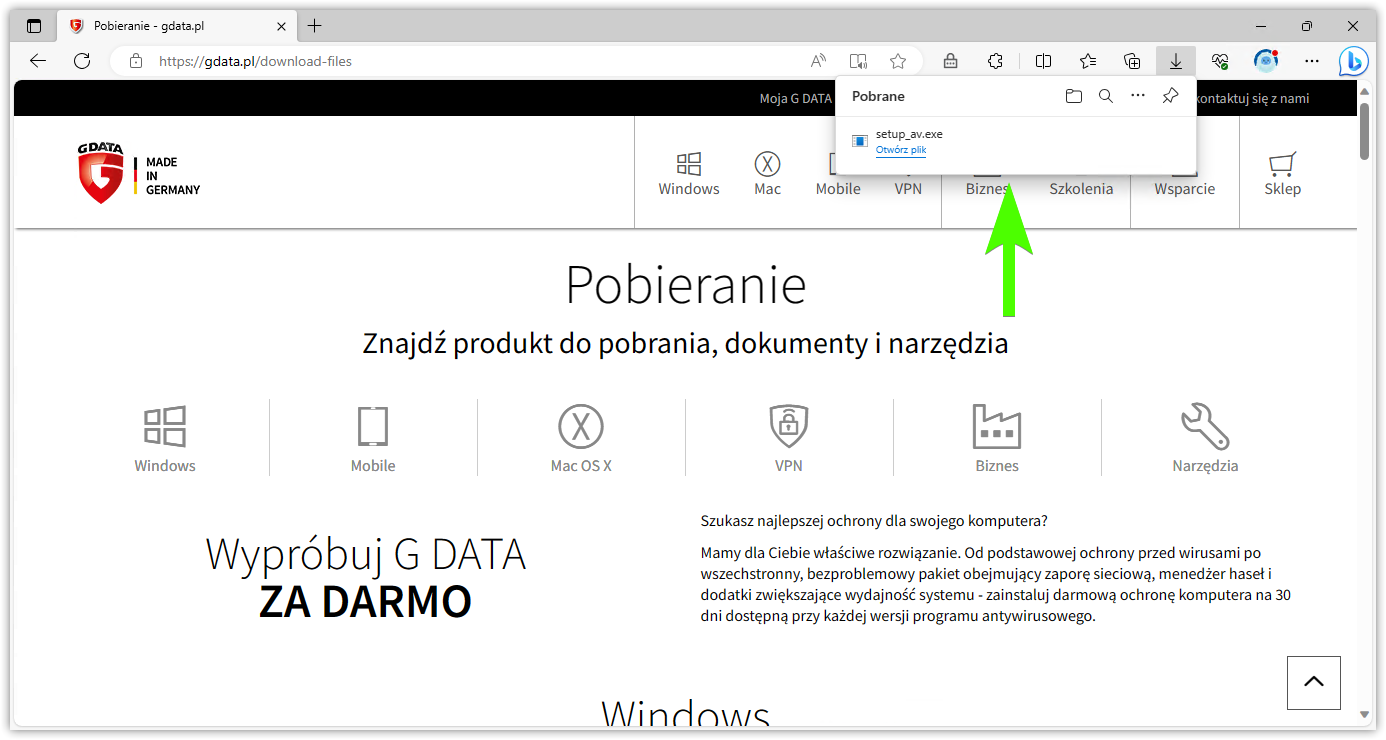Click 'kontaktuj się z nami' link
The width and height of the screenshot is (1386, 740).
[1253, 98]
